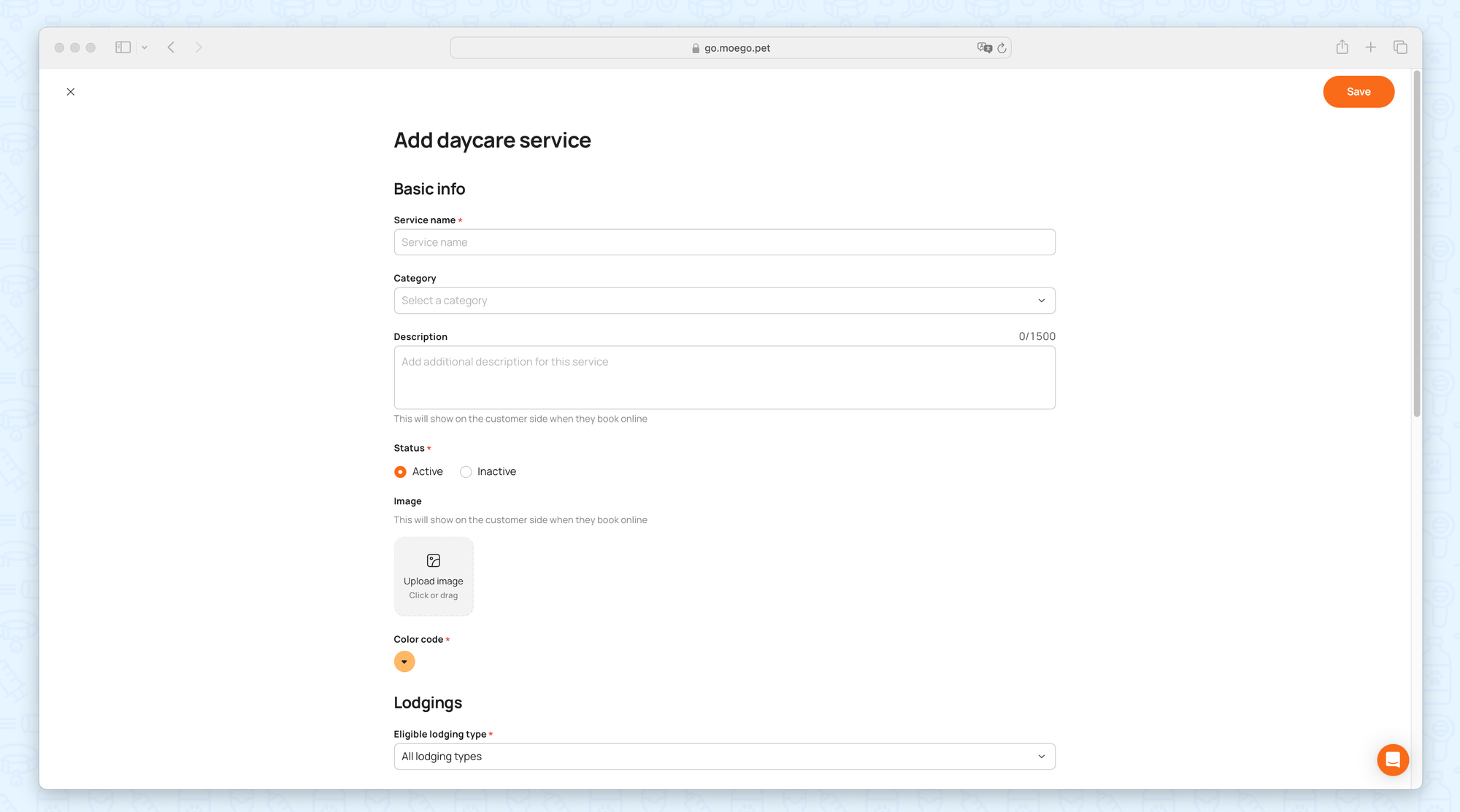Toggle the browser sidebar panel

pos(123,47)
